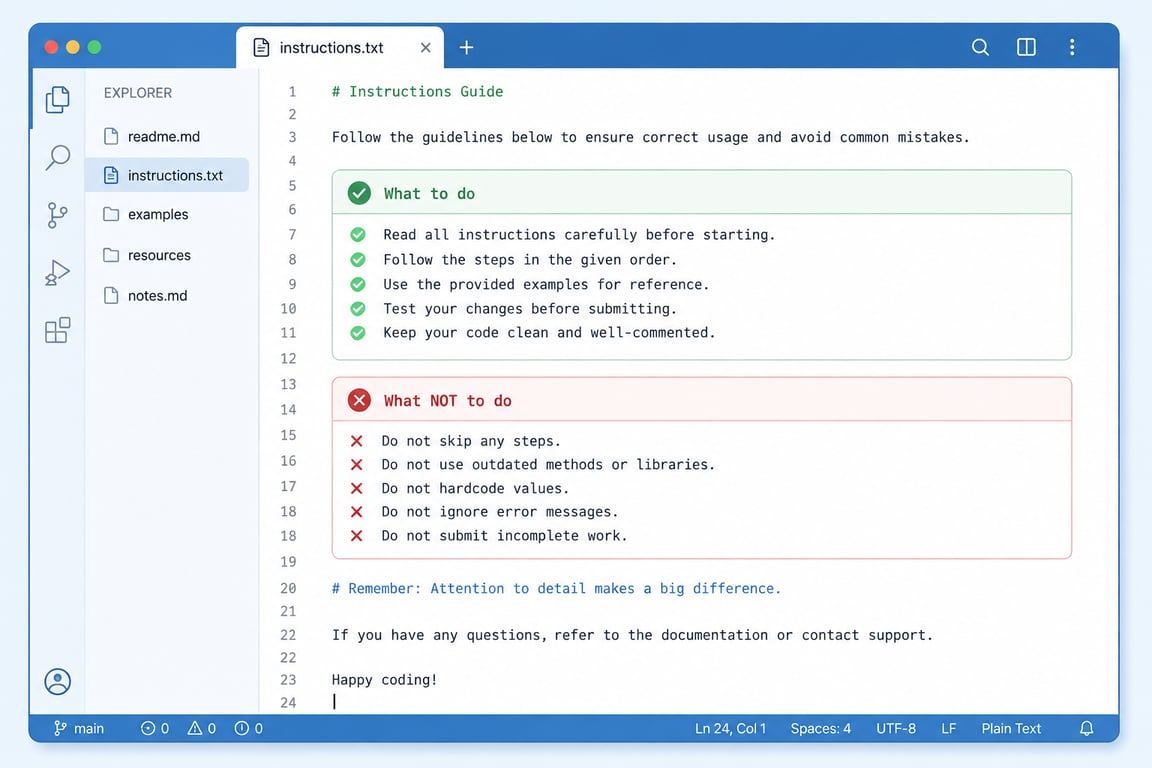This screenshot has height=768, width=1152.
Task: Expand the examples folder
Action: coord(157,215)
